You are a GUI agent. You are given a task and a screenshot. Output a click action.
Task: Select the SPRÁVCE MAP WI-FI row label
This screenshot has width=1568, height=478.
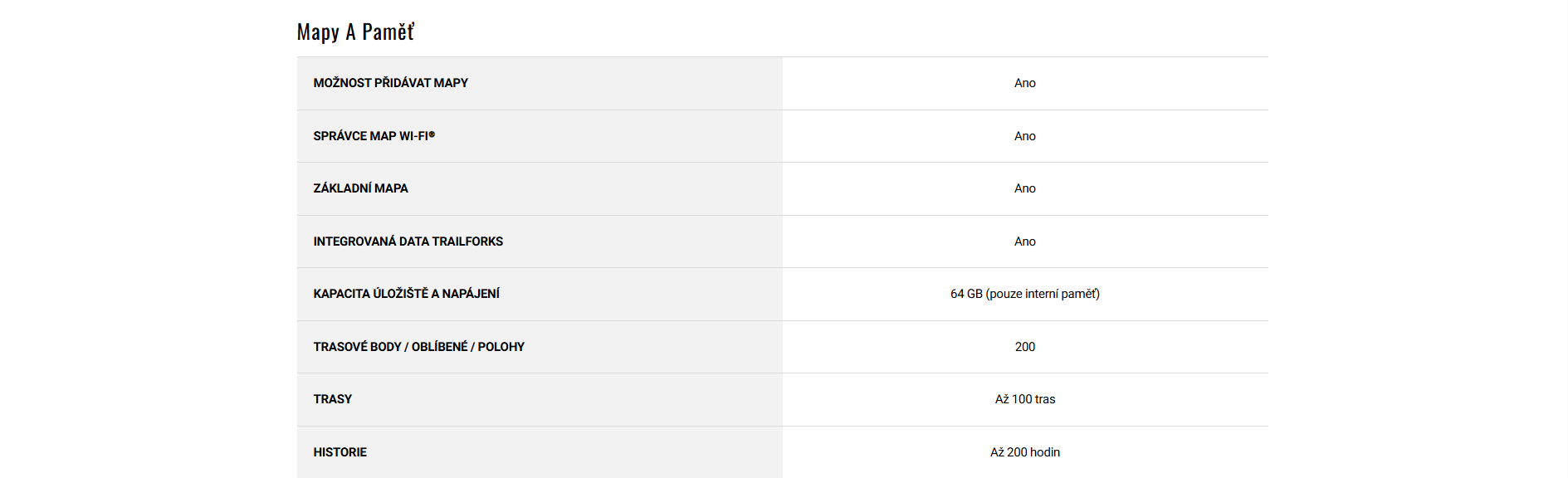point(370,136)
